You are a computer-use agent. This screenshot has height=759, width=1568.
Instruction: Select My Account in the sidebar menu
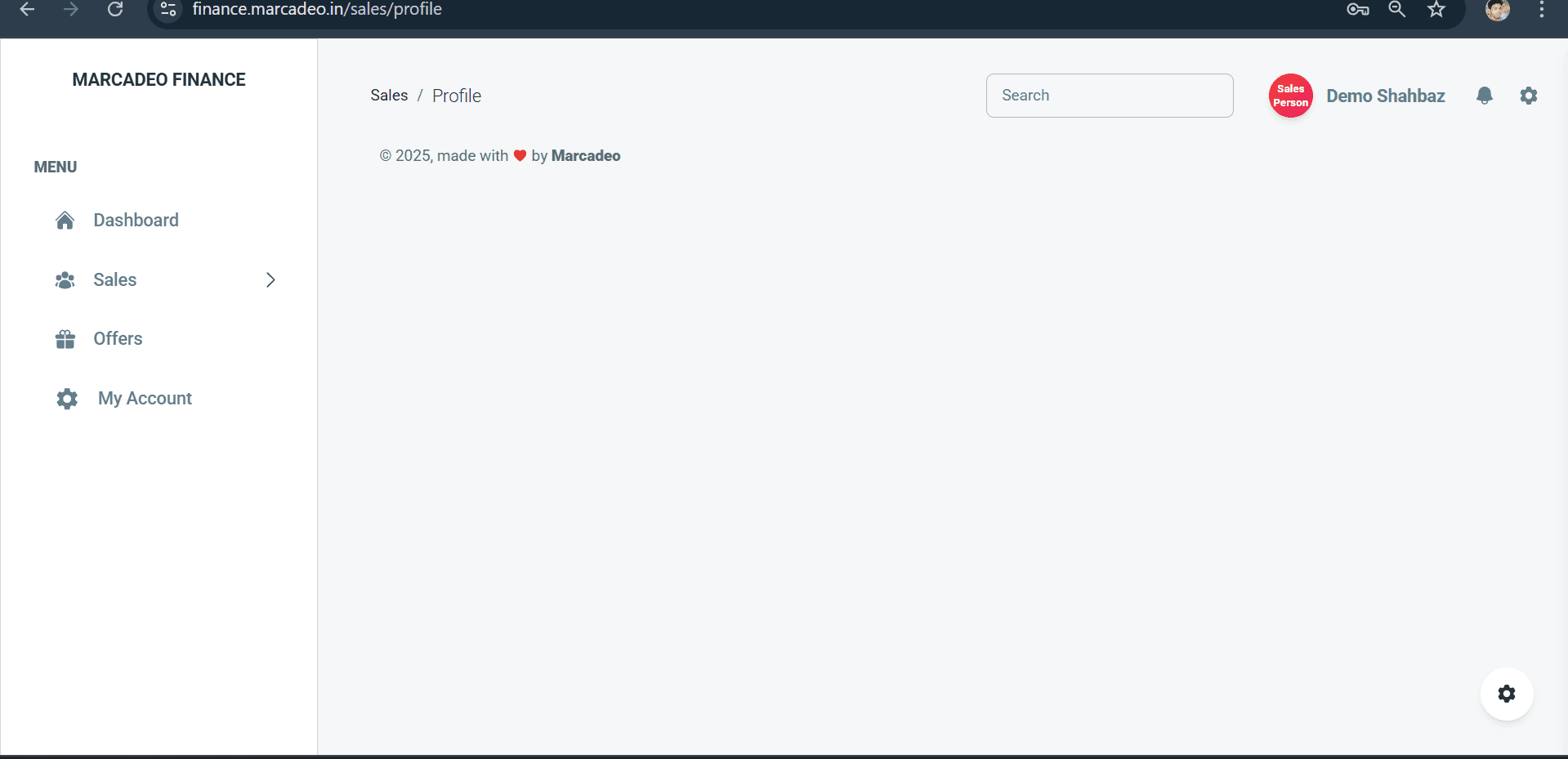pyautogui.click(x=144, y=399)
